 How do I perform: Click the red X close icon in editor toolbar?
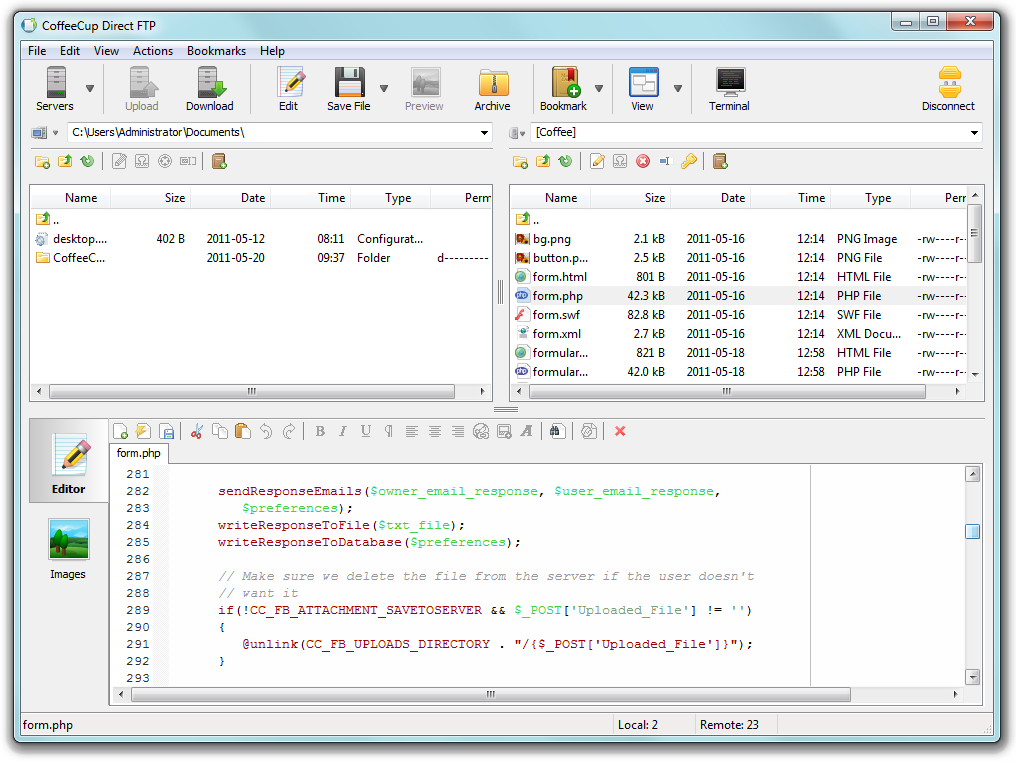620,431
